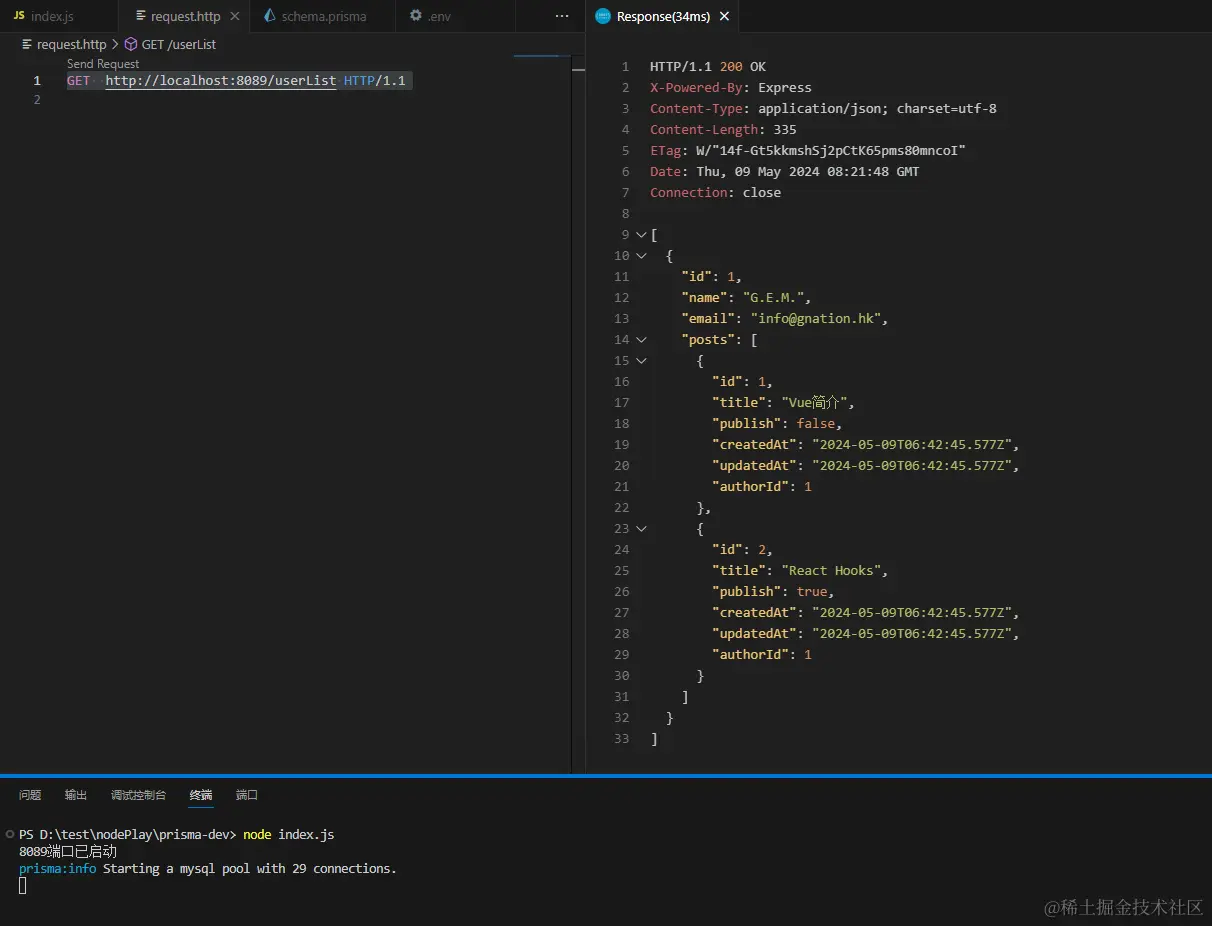Click GET /userList breadcrumb item

[x=179, y=44]
